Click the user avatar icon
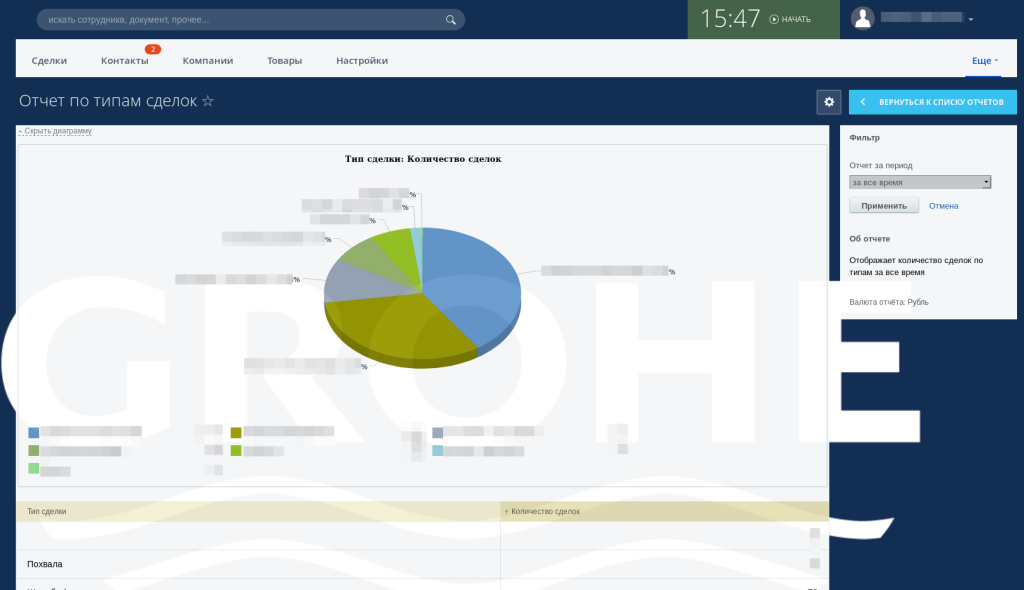 [862, 18]
